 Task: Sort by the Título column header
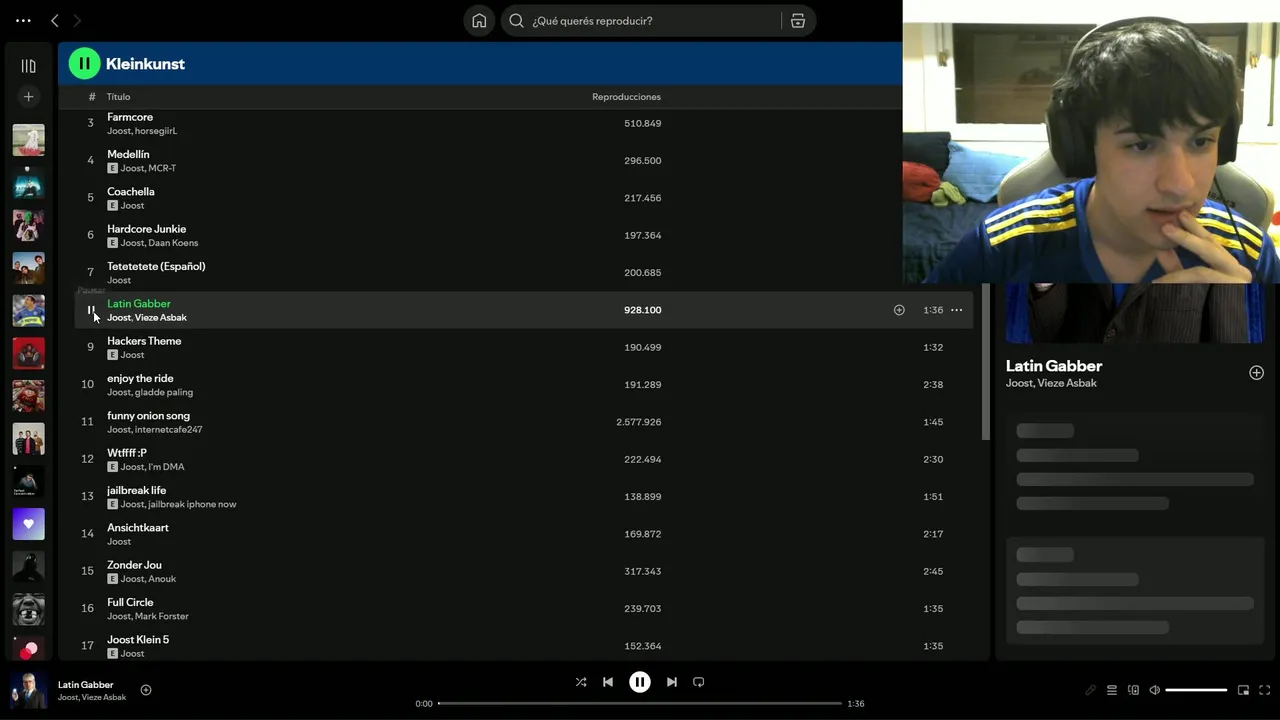[x=119, y=97]
